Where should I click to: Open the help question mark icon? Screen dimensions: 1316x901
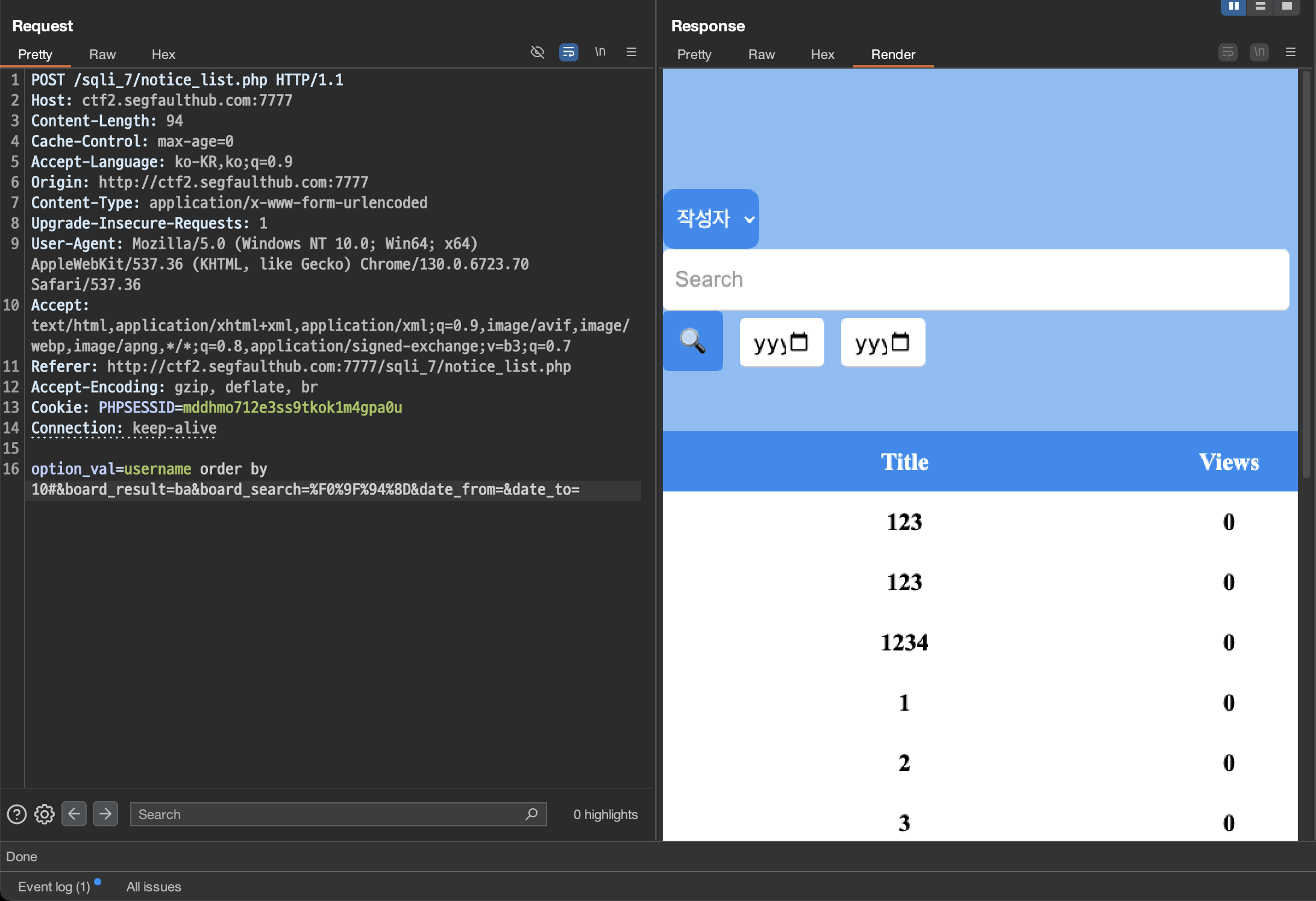coord(17,814)
